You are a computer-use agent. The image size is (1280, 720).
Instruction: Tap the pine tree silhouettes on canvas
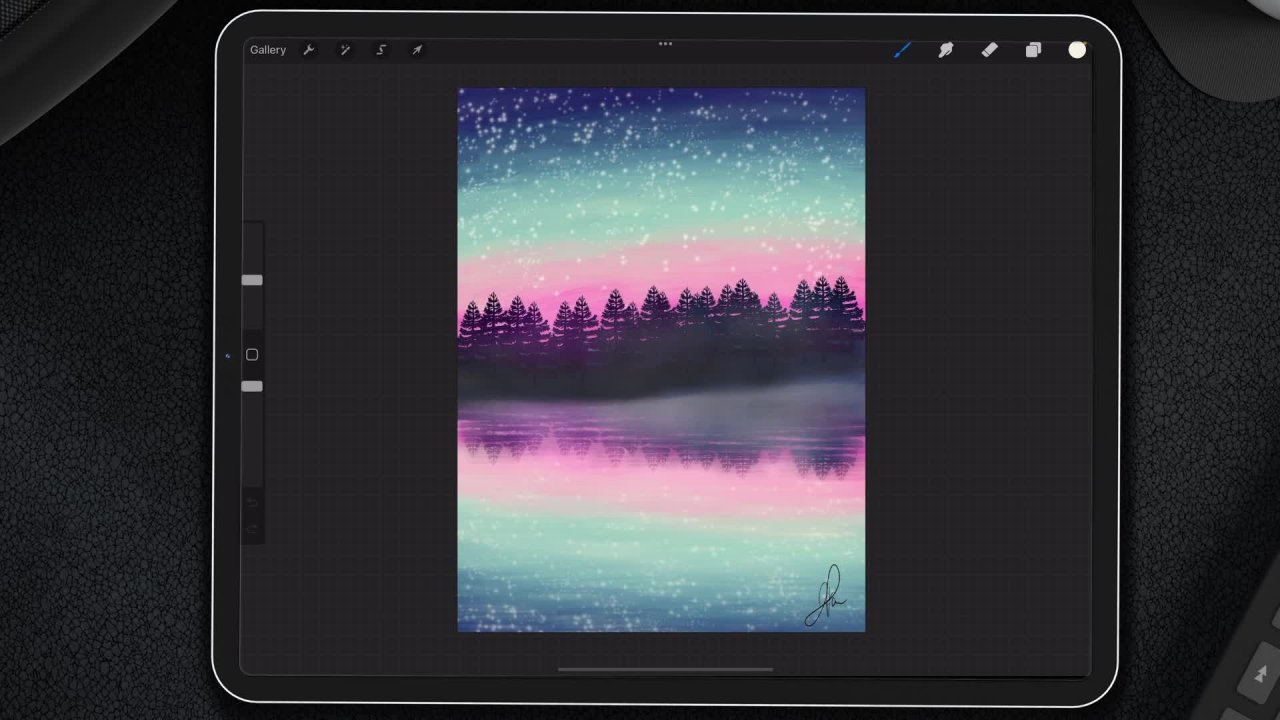tap(660, 310)
